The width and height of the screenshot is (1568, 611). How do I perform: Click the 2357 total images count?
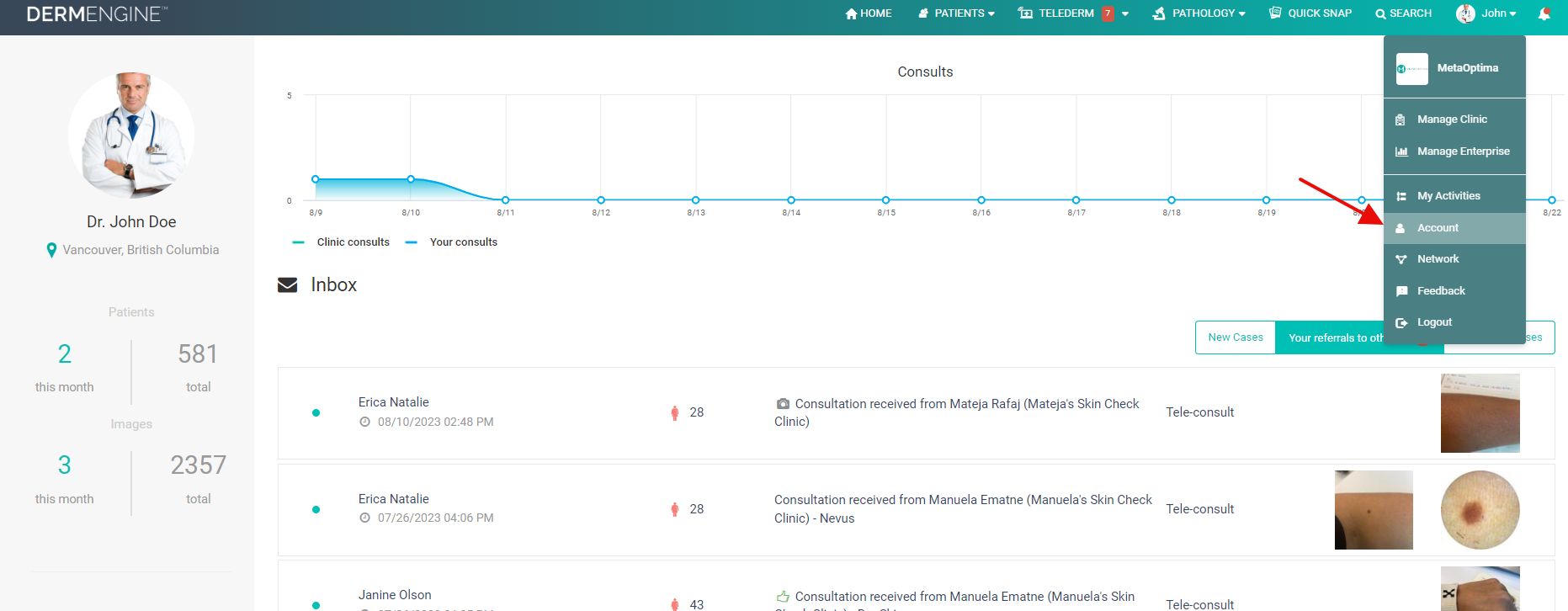198,465
